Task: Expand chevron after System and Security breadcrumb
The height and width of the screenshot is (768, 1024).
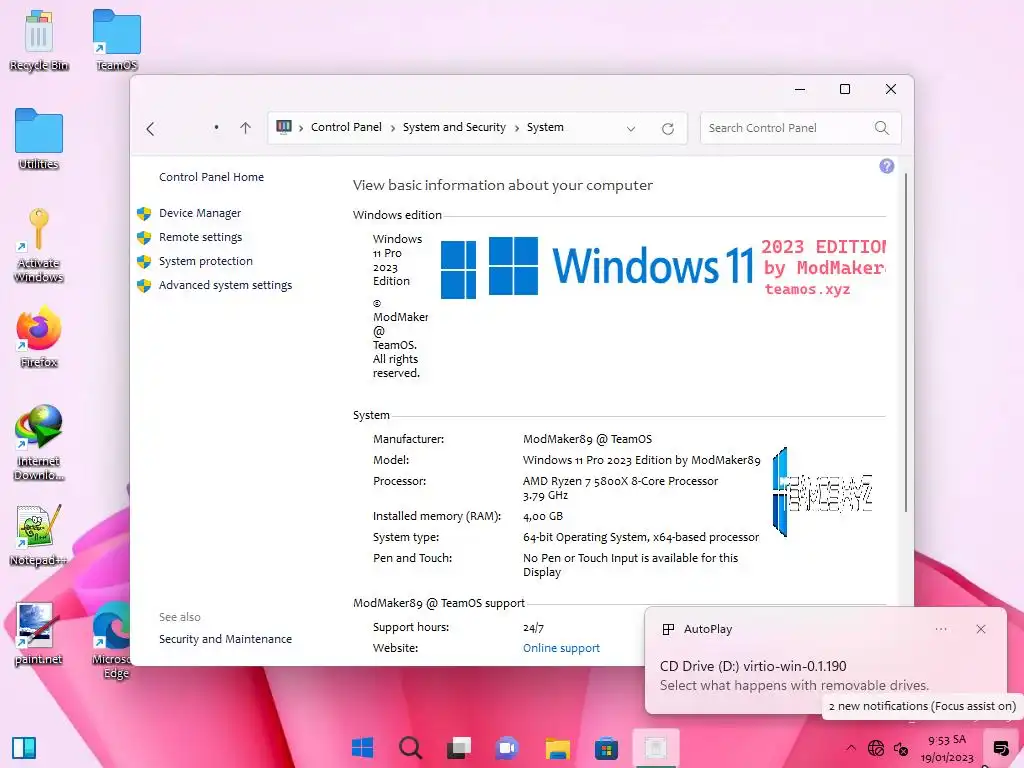Action: click(x=517, y=128)
